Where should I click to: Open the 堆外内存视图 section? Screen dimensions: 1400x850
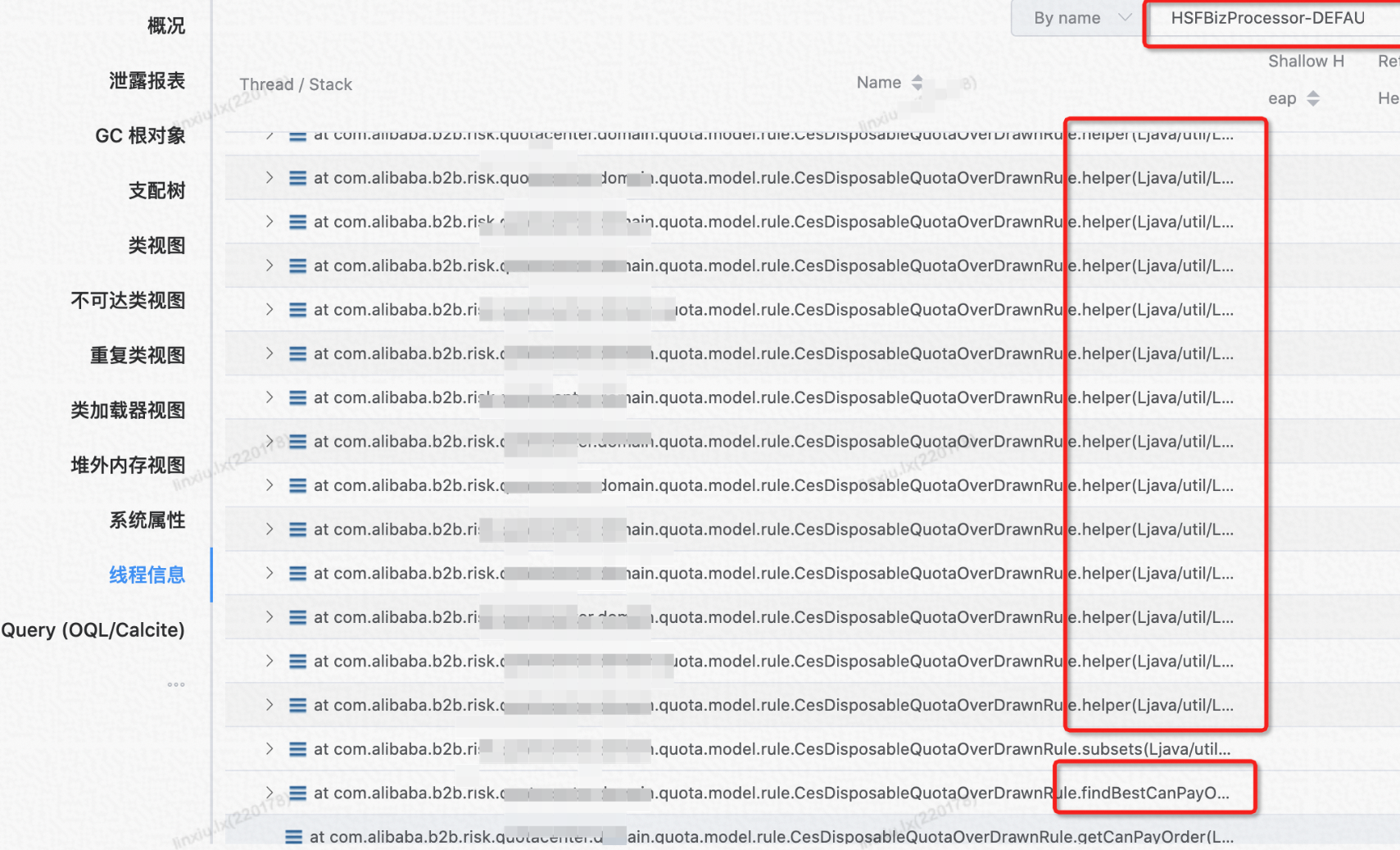point(128,466)
